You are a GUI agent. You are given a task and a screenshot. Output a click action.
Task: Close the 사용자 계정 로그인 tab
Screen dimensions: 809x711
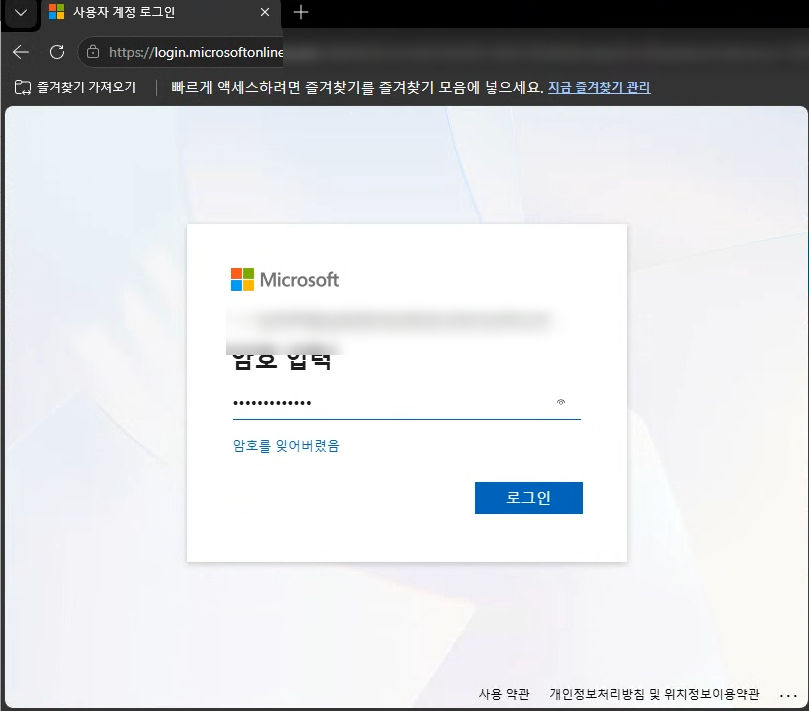[265, 12]
